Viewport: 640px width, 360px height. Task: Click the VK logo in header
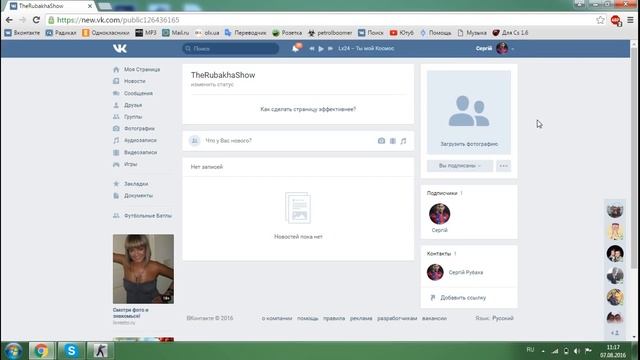[120, 49]
